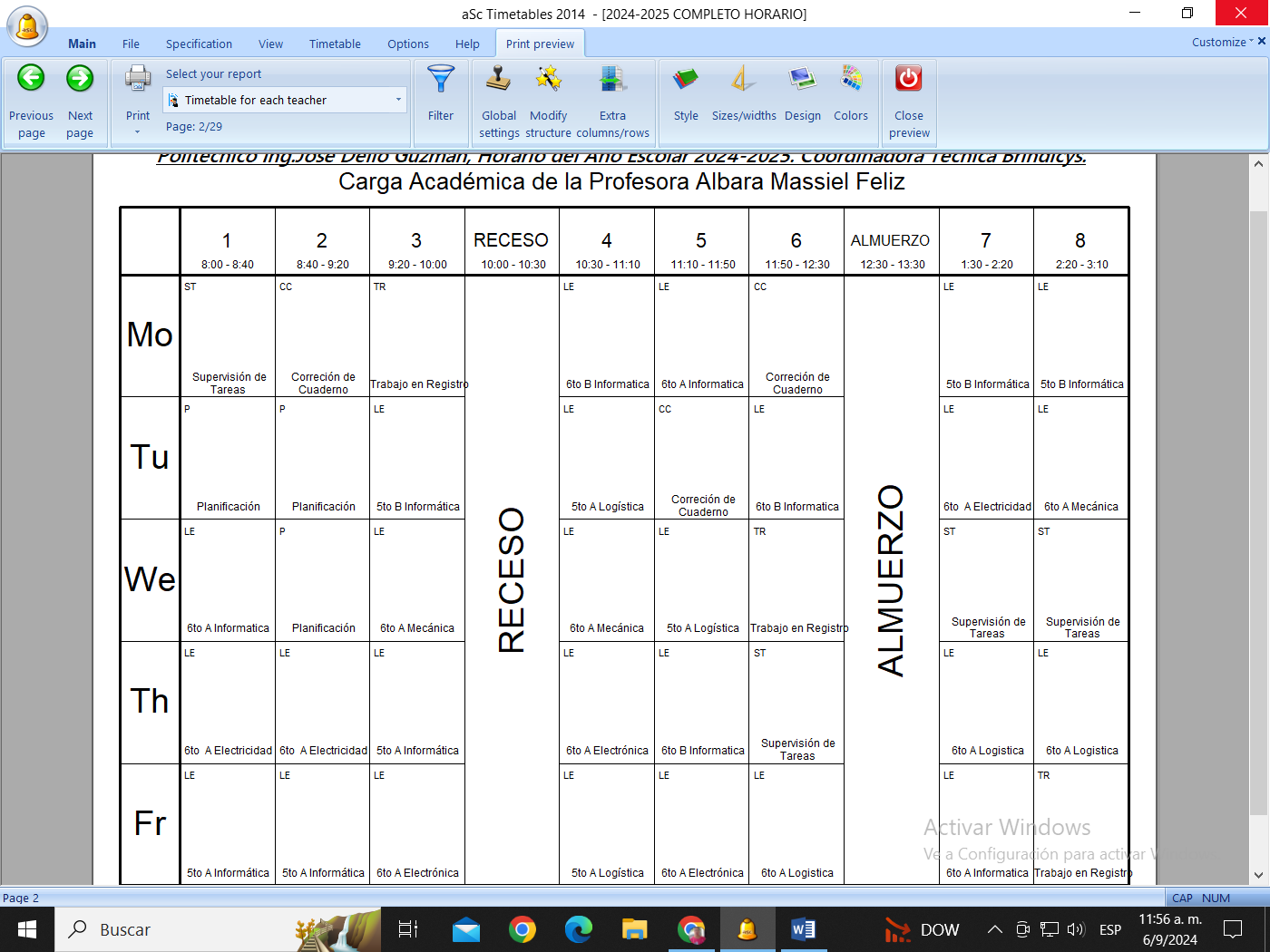The image size is (1270, 952).
Task: Click RECESO column header 10:00 - 10:30
Action: click(x=512, y=243)
